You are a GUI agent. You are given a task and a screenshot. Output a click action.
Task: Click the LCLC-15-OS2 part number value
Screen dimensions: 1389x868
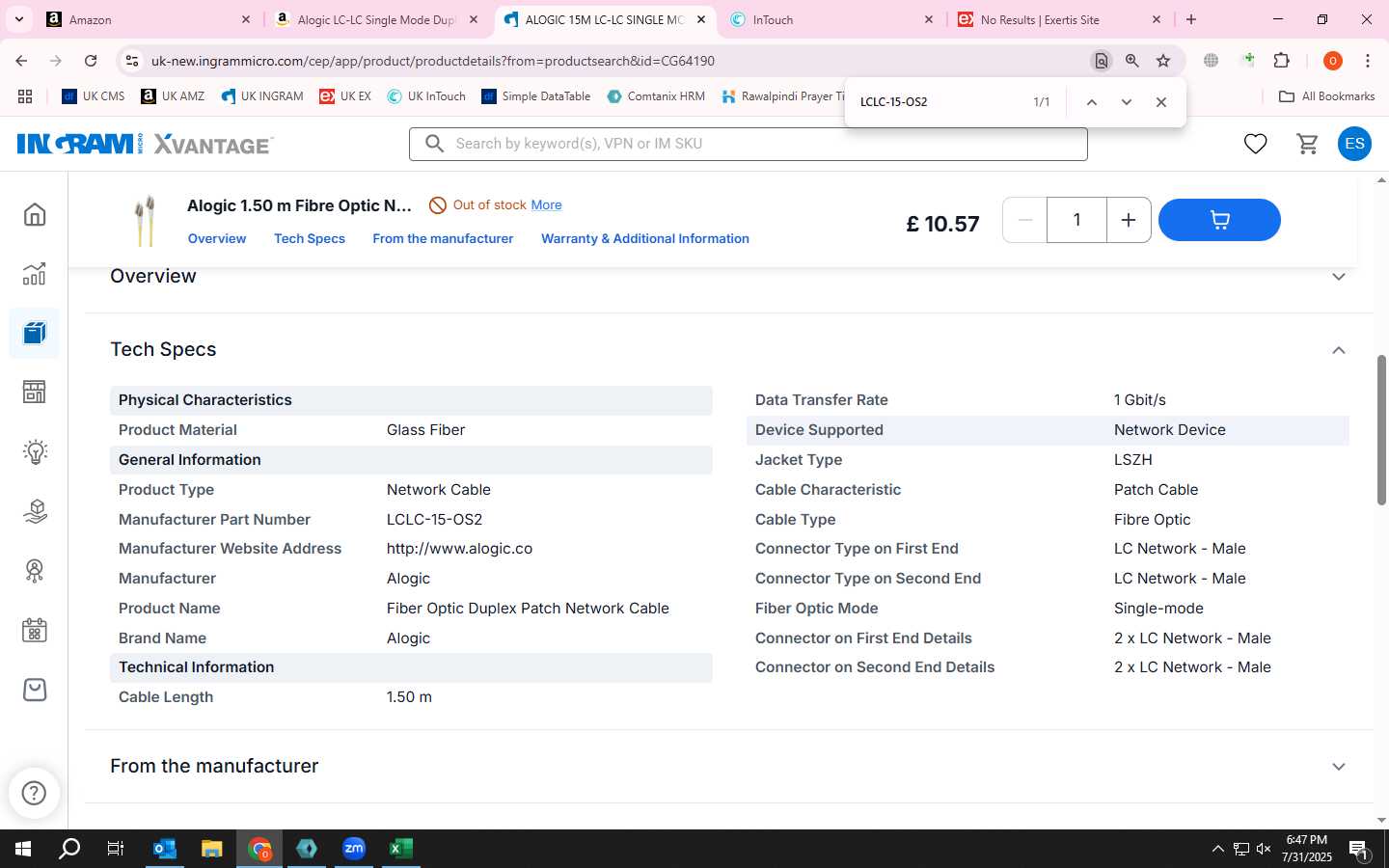pos(434,519)
